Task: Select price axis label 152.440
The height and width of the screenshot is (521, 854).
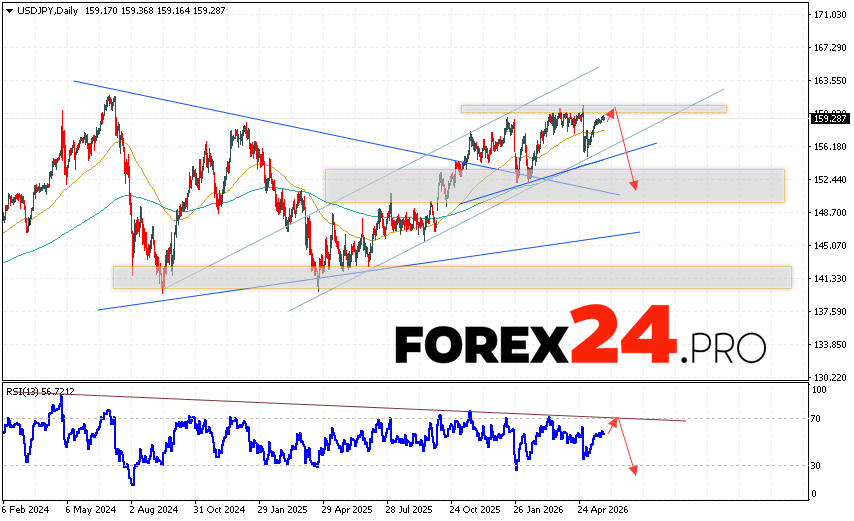Action: tap(830, 180)
